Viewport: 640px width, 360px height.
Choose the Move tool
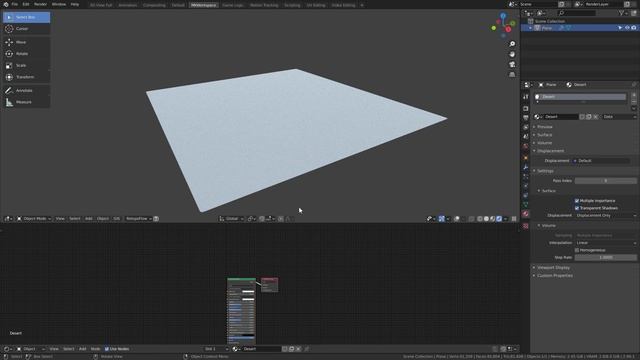[27, 42]
